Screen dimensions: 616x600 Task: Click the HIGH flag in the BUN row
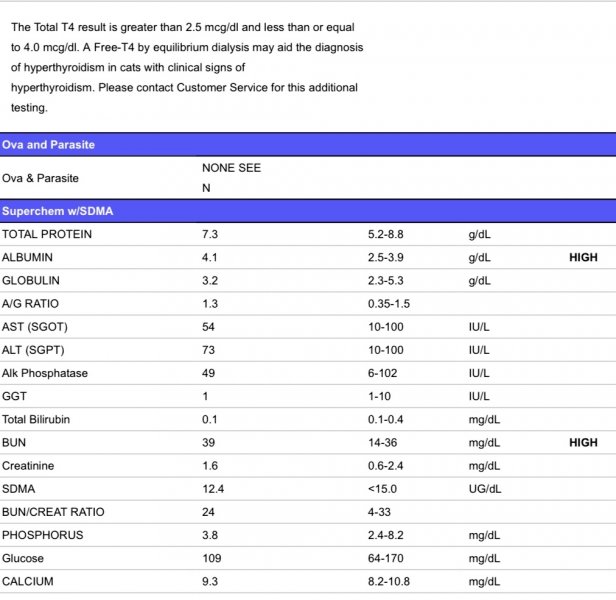point(583,442)
